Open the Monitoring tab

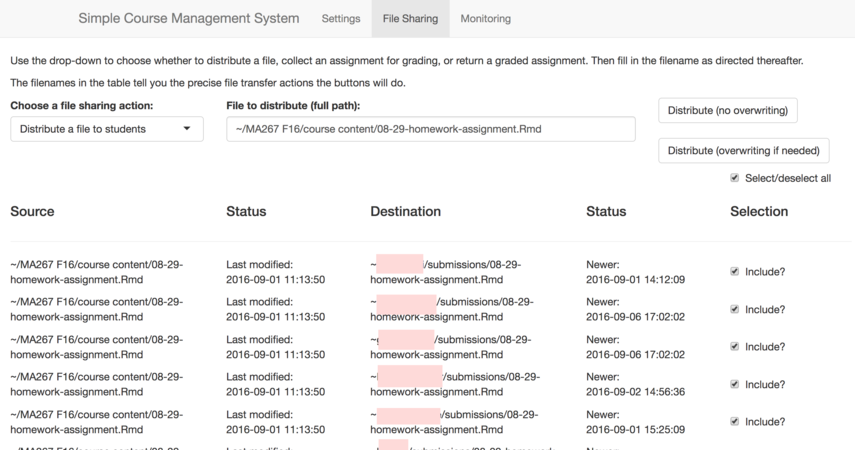485,19
